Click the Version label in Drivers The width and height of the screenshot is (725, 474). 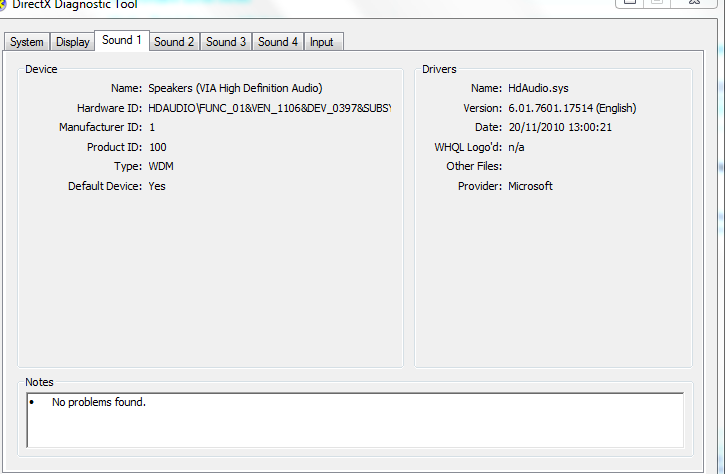tap(483, 108)
